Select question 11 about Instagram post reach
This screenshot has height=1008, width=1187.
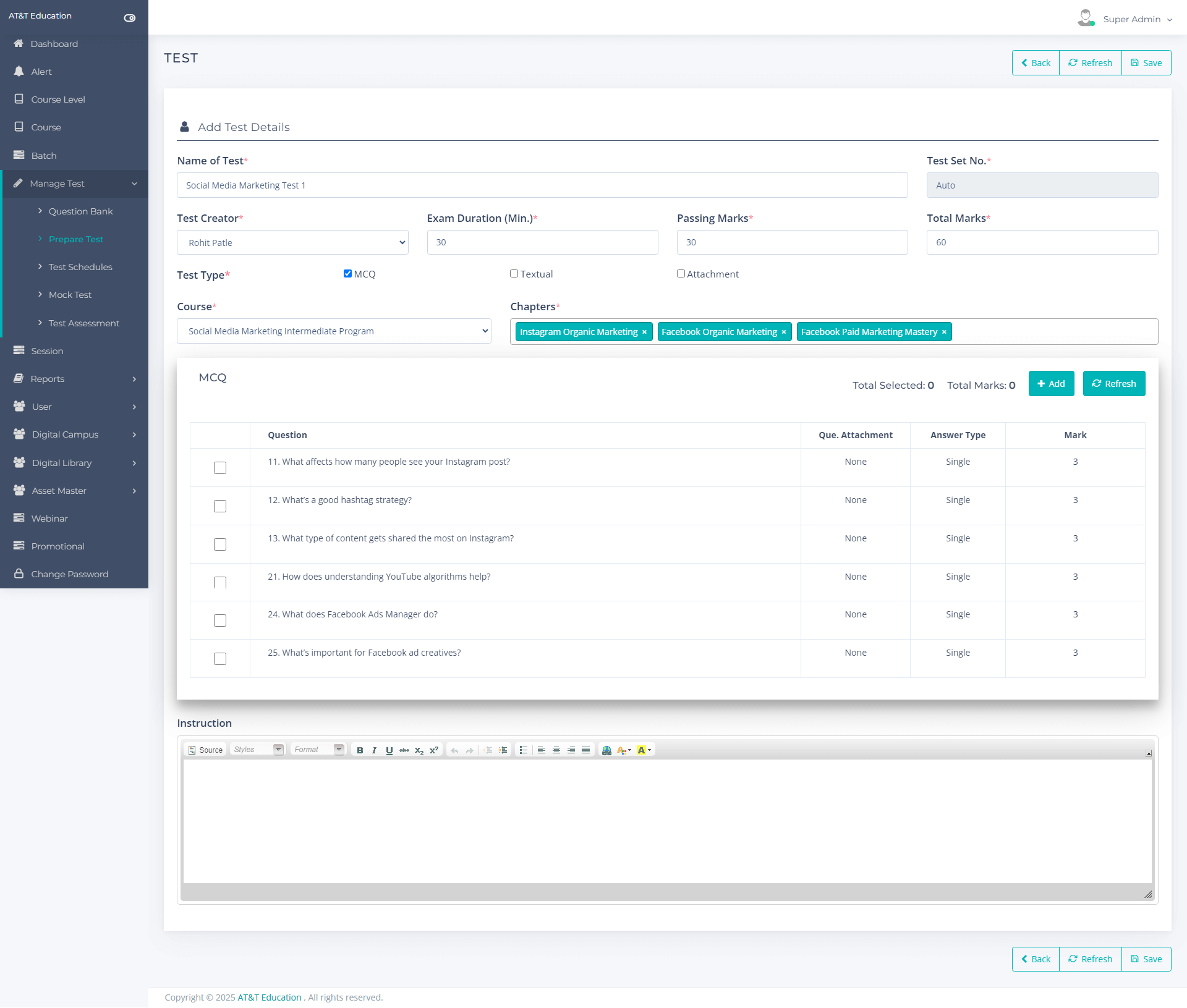pos(220,468)
